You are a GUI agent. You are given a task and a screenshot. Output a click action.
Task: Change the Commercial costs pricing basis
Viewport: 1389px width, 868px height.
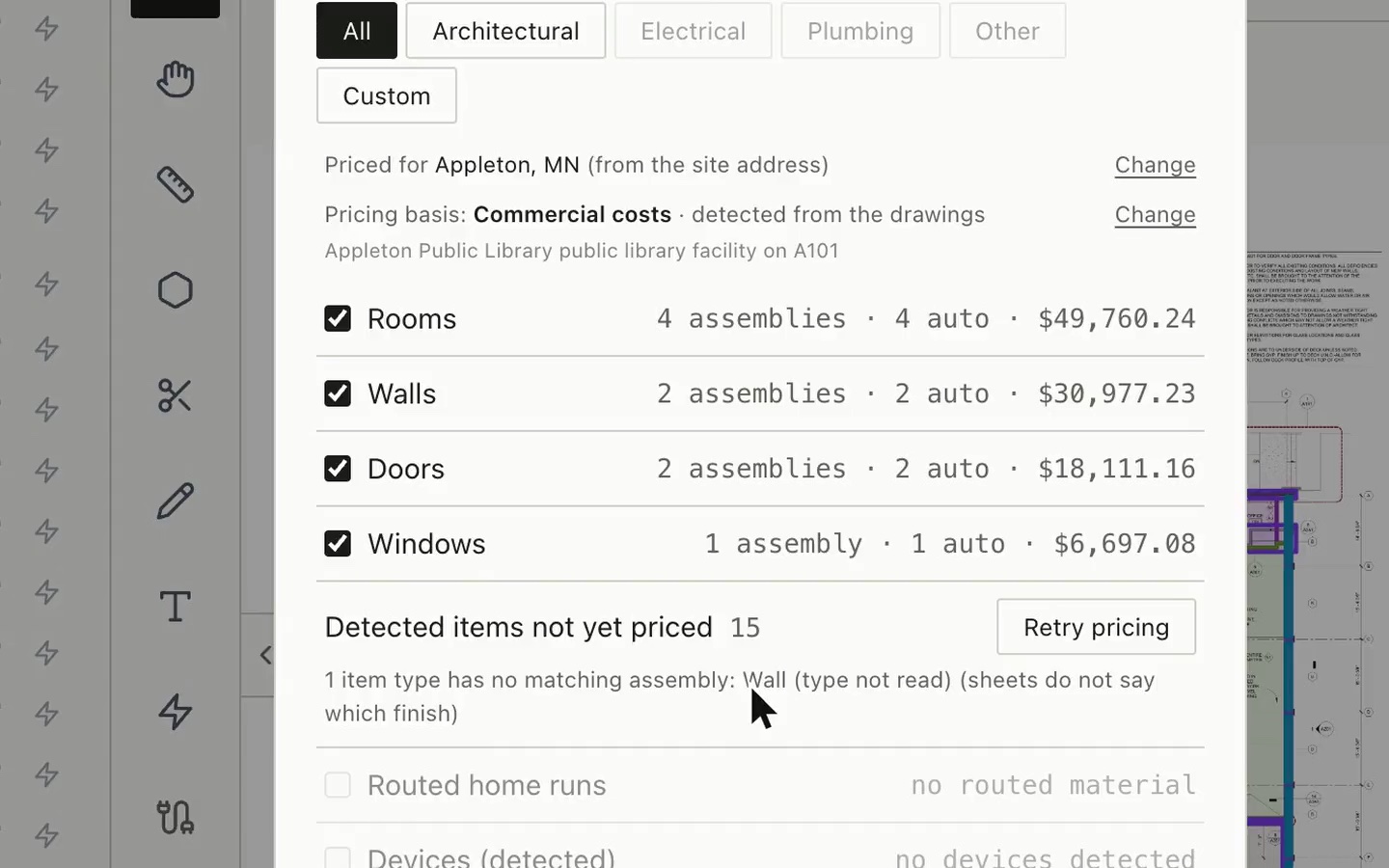[1155, 214]
